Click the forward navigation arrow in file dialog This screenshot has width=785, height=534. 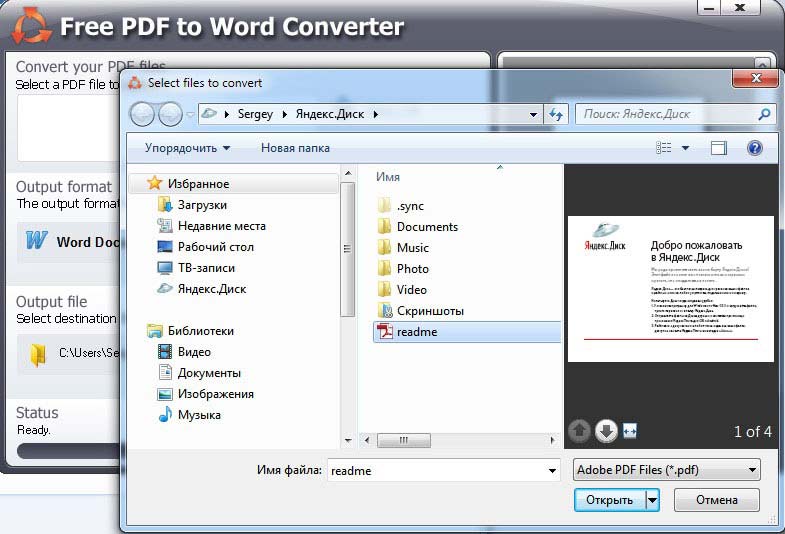[x=170, y=115]
